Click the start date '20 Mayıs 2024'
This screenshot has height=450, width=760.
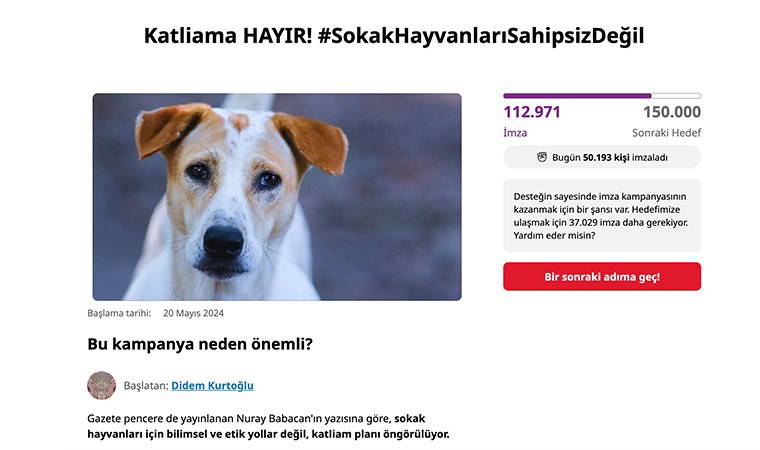pyautogui.click(x=193, y=313)
